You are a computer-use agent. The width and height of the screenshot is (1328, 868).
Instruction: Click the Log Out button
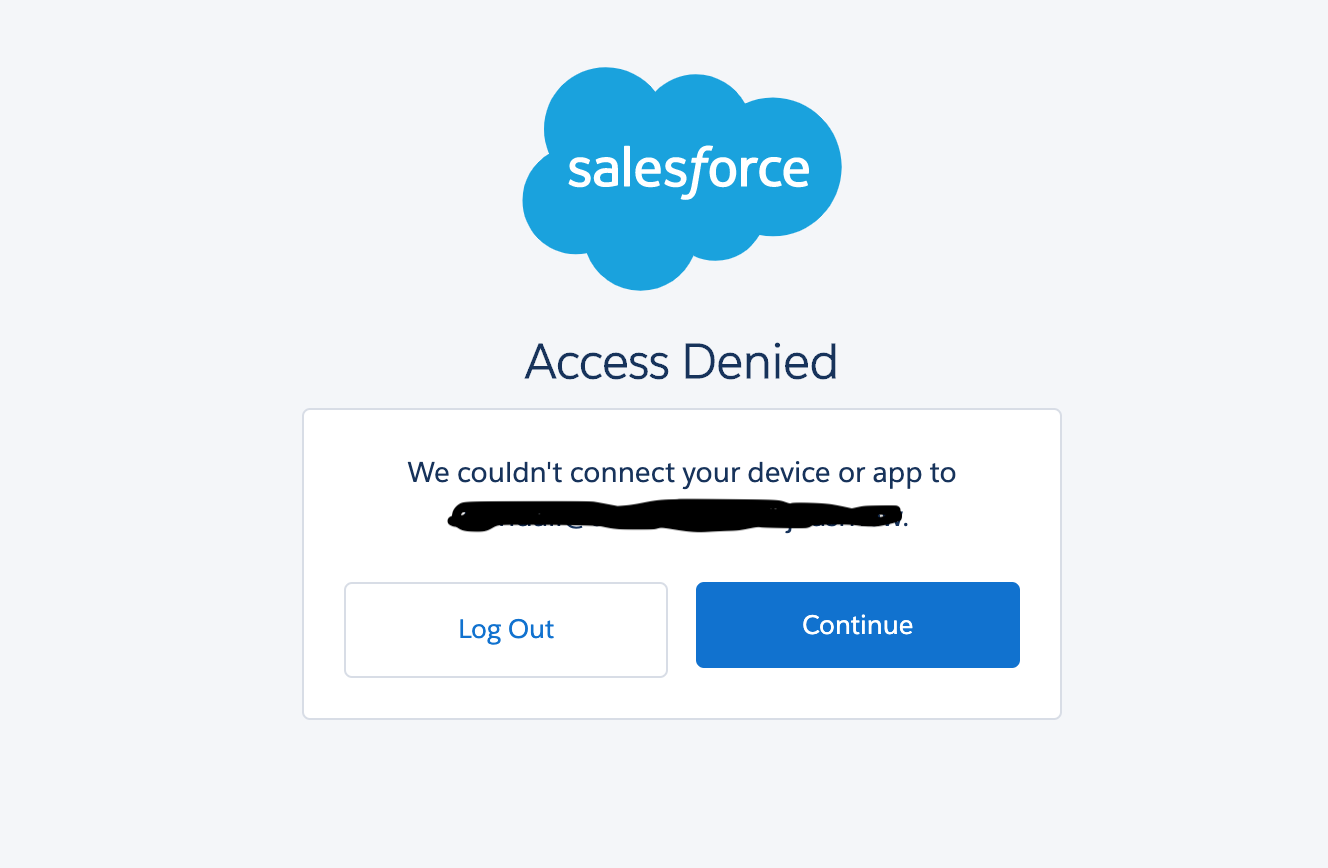click(x=506, y=630)
